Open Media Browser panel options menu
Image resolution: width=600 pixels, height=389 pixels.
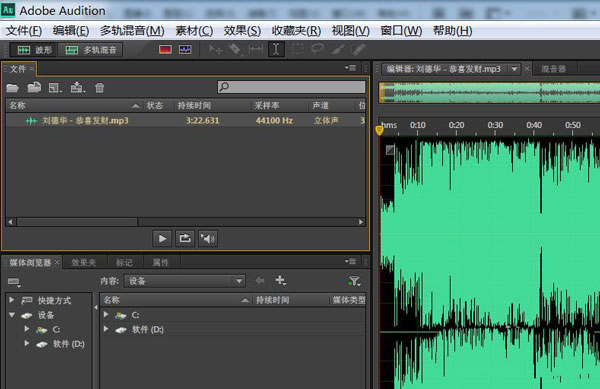[350, 262]
